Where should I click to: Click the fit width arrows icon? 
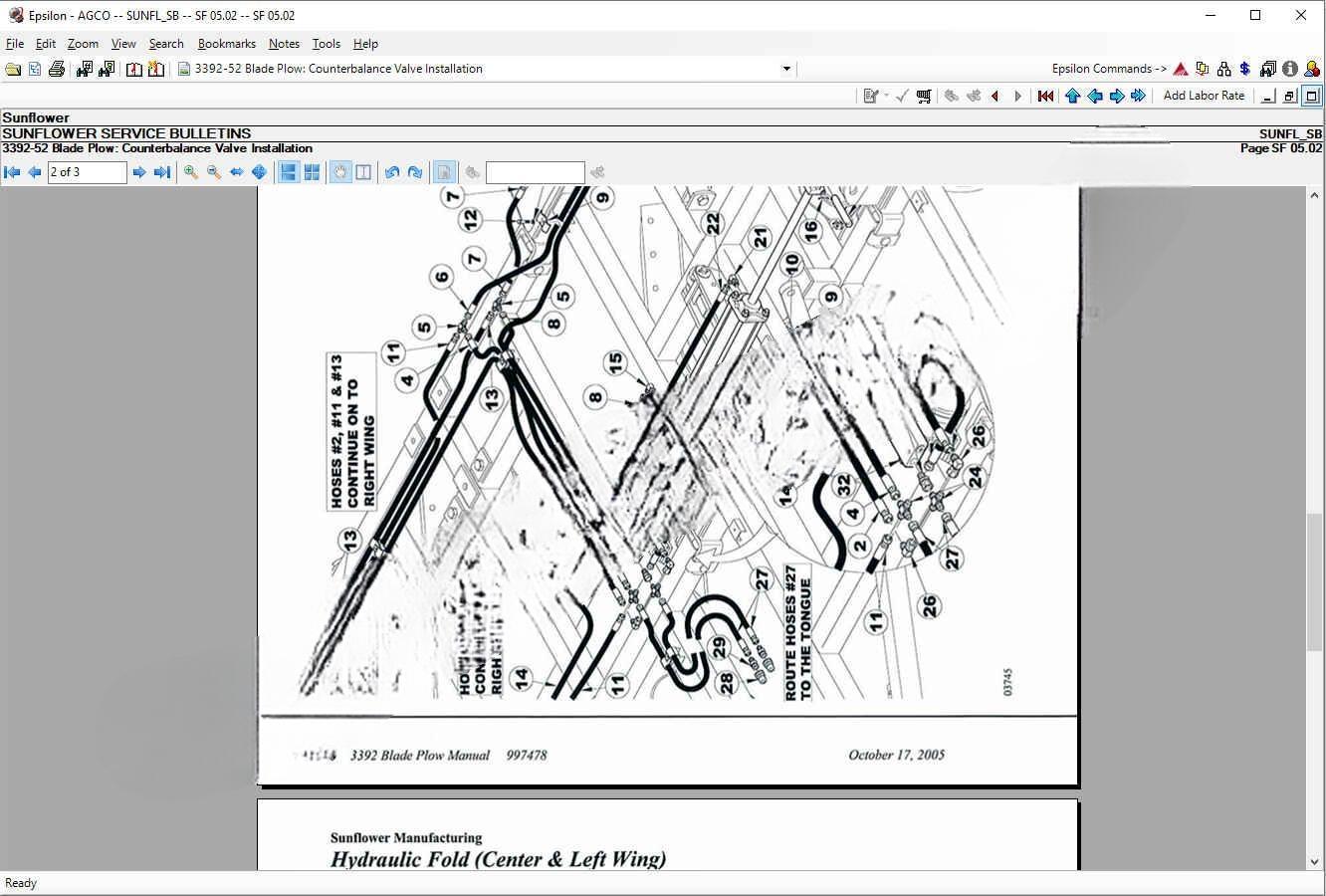pyautogui.click(x=237, y=172)
